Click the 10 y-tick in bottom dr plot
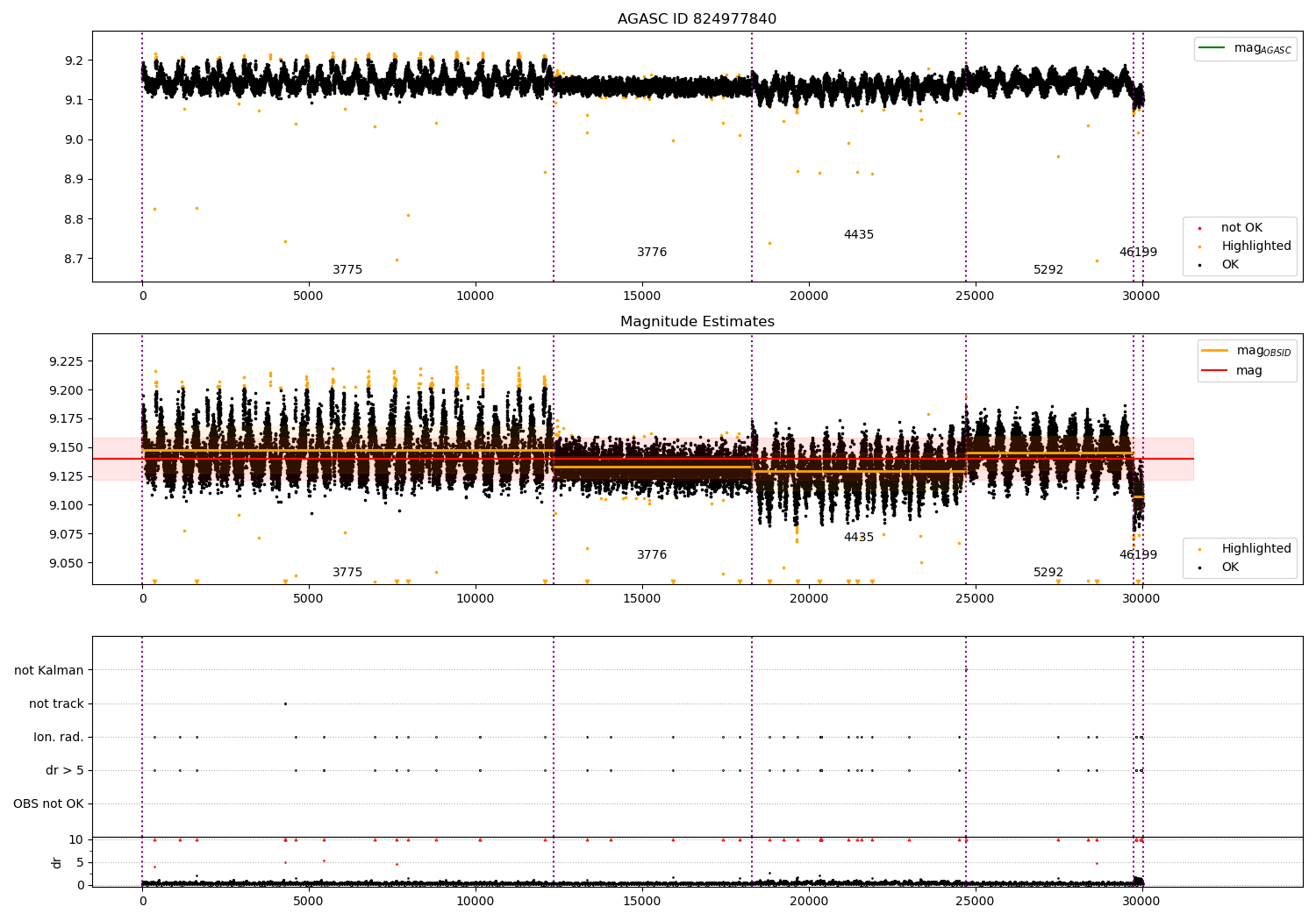1316x921 pixels. pyautogui.click(x=77, y=840)
